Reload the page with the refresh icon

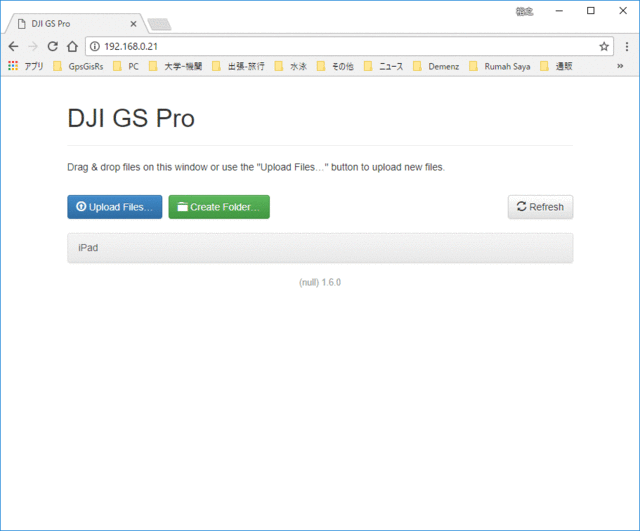click(53, 47)
